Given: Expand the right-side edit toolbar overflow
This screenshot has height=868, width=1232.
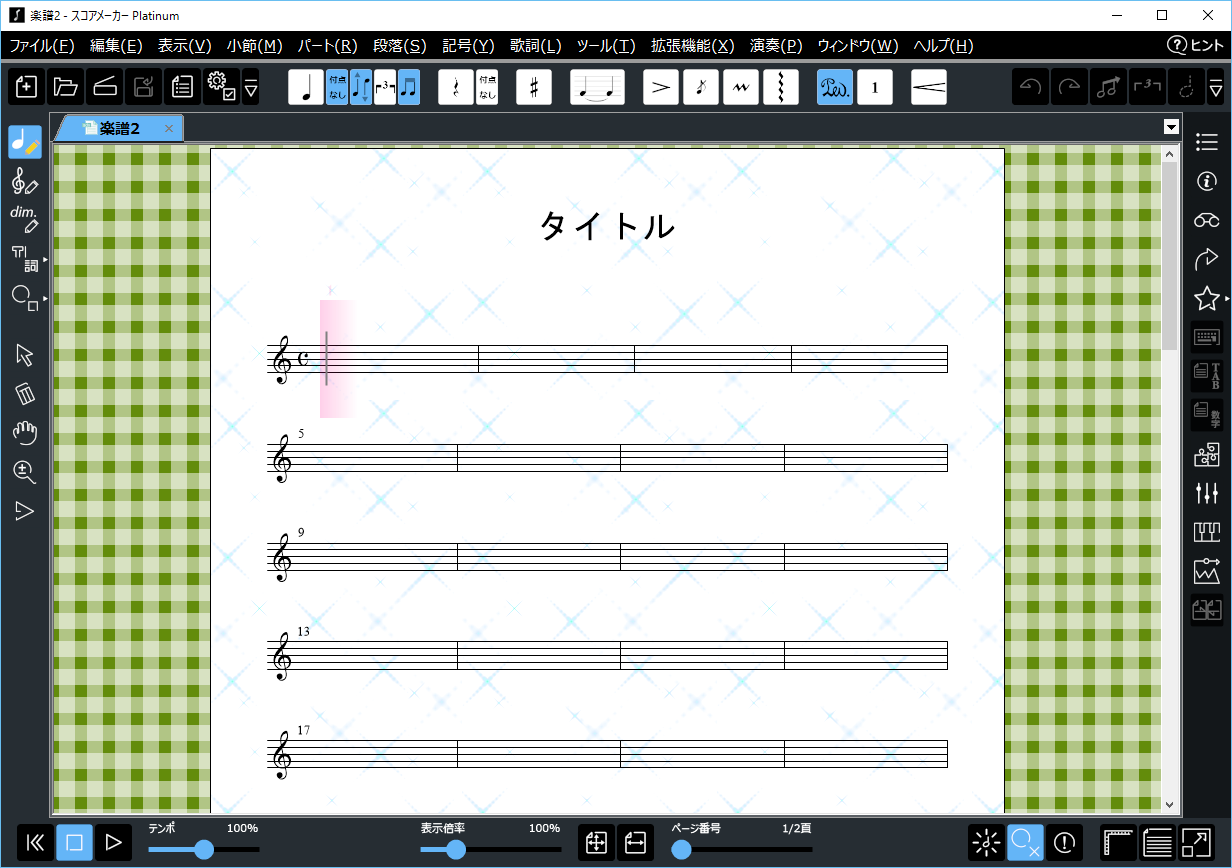Looking at the screenshot, I should [x=1215, y=88].
